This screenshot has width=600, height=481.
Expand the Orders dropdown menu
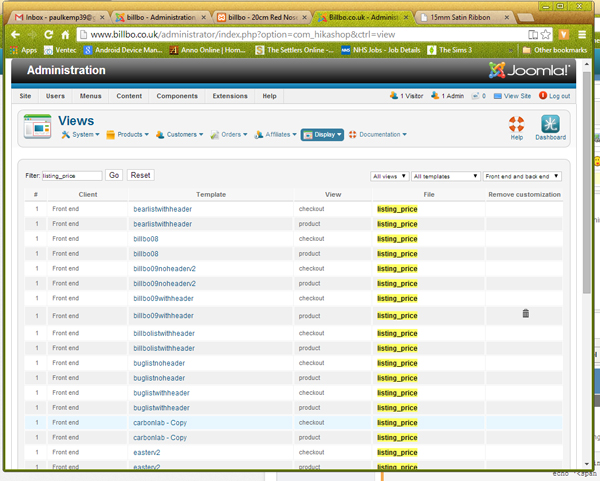[229, 135]
